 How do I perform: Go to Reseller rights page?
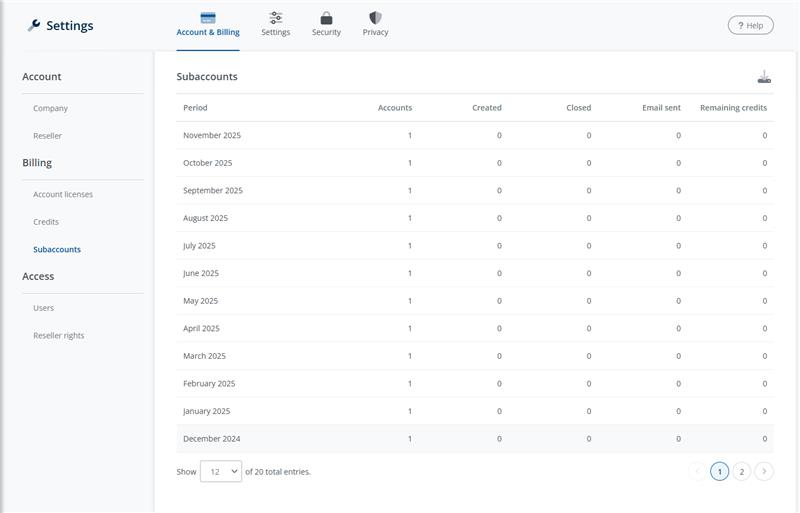coord(59,336)
